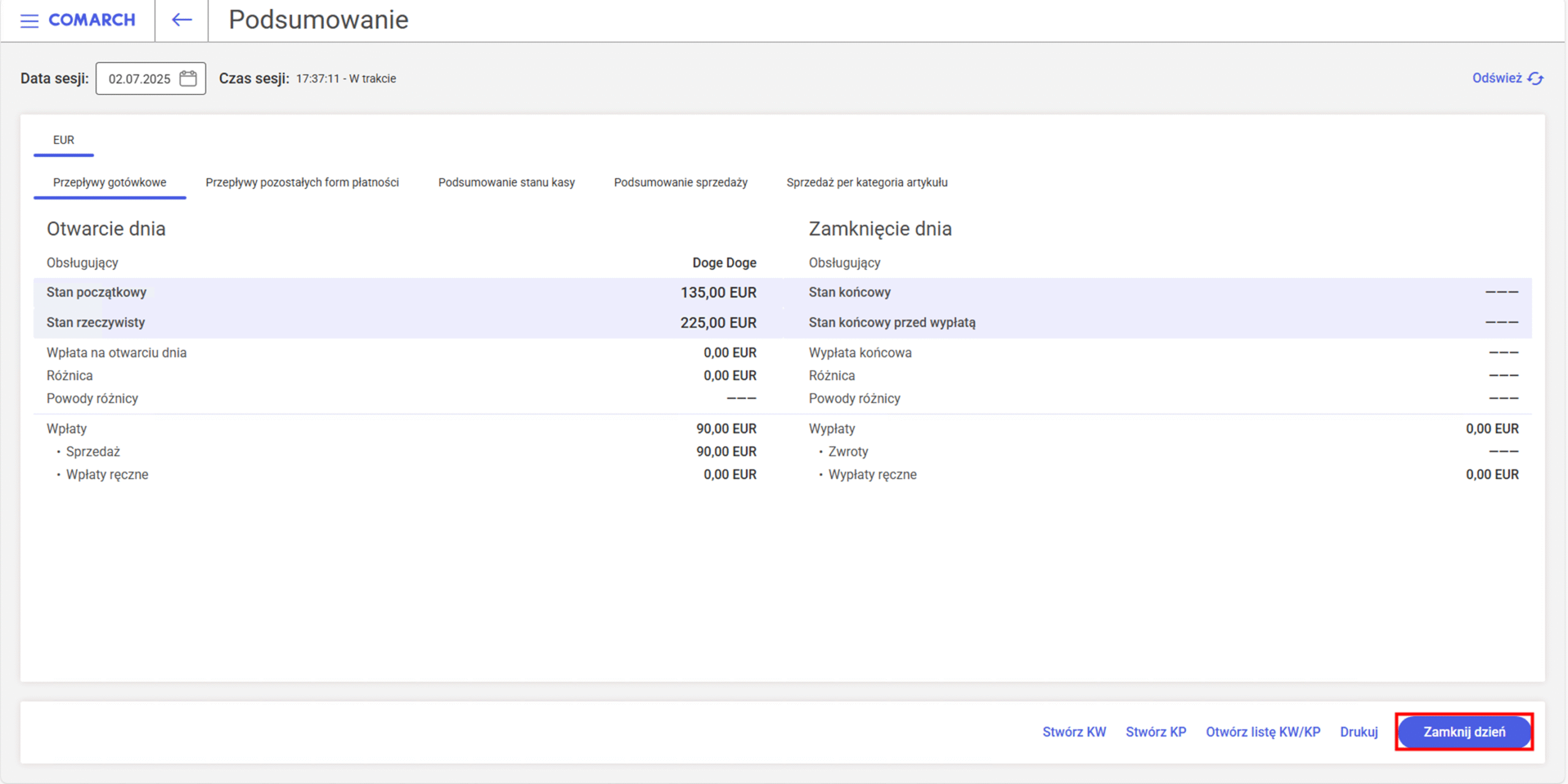This screenshot has width=1568, height=784.
Task: Click the Podsumowanie page title
Action: tap(318, 20)
